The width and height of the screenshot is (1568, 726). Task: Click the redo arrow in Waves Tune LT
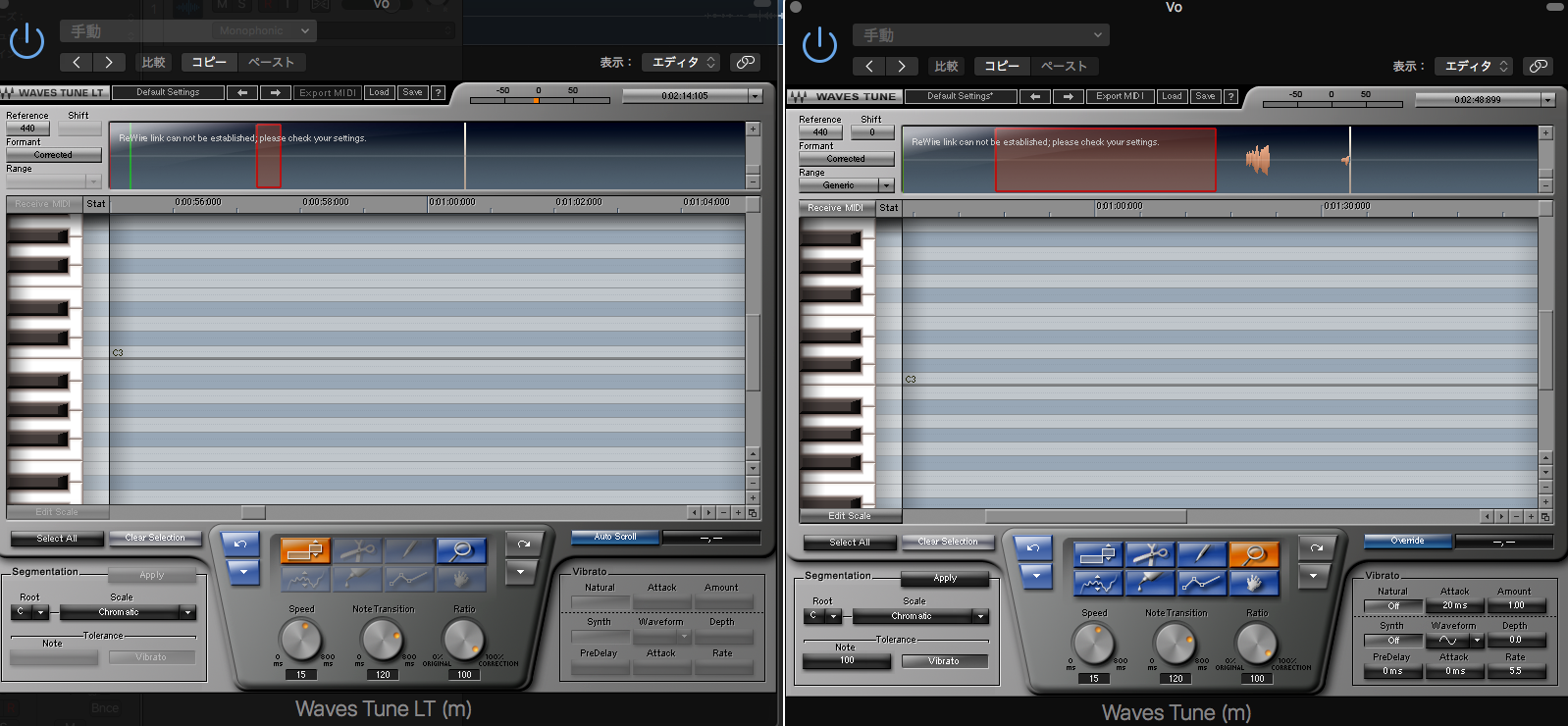(523, 544)
